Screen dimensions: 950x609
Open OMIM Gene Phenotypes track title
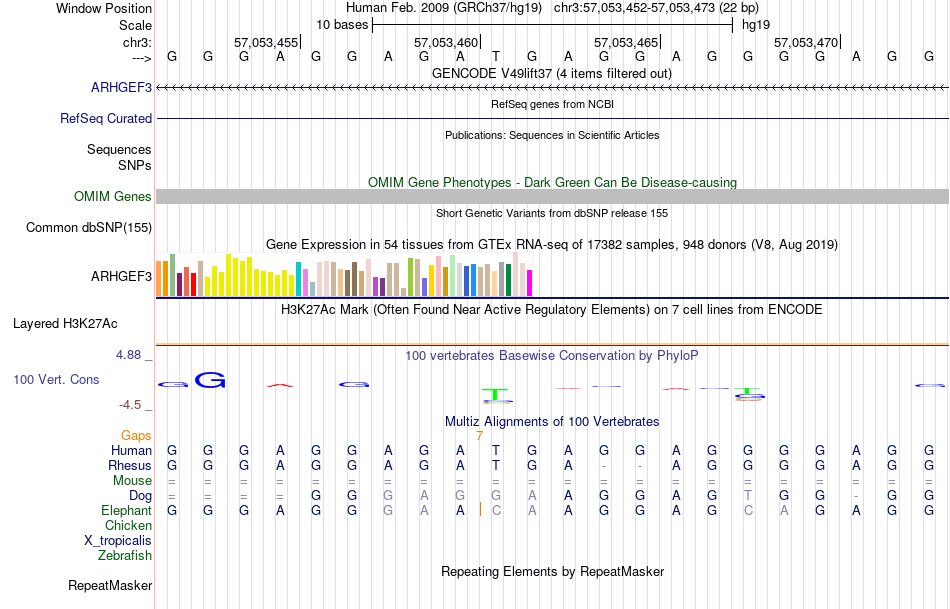click(552, 182)
